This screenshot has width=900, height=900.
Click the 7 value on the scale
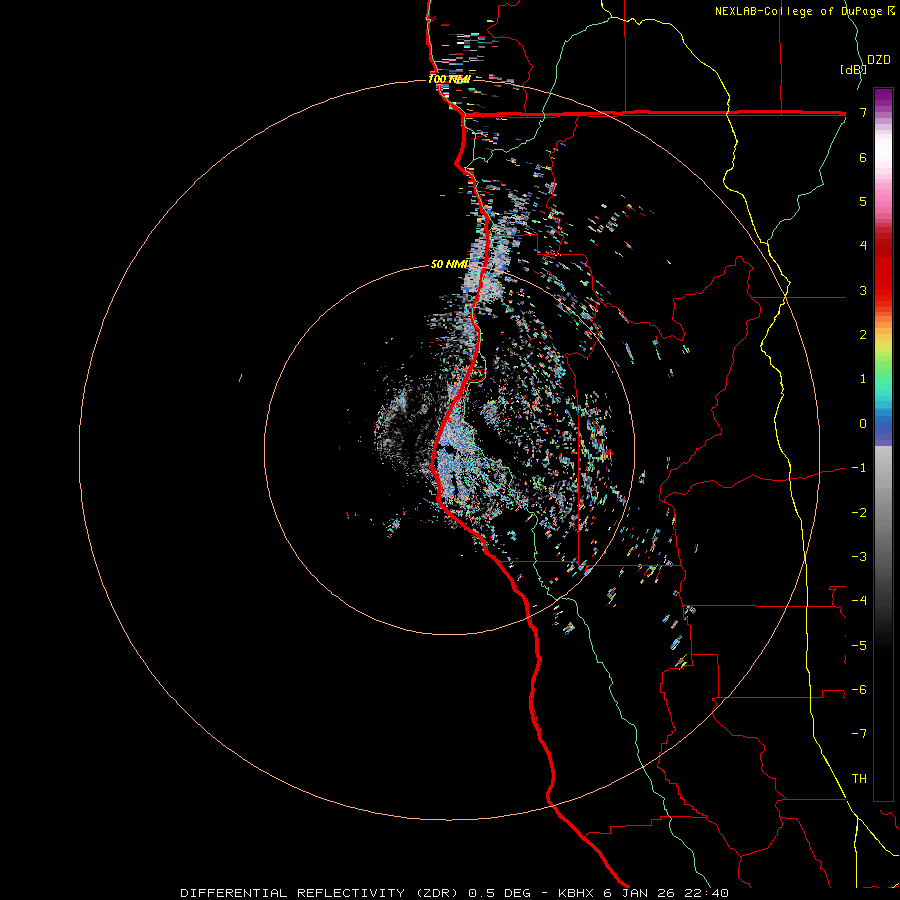point(863,112)
